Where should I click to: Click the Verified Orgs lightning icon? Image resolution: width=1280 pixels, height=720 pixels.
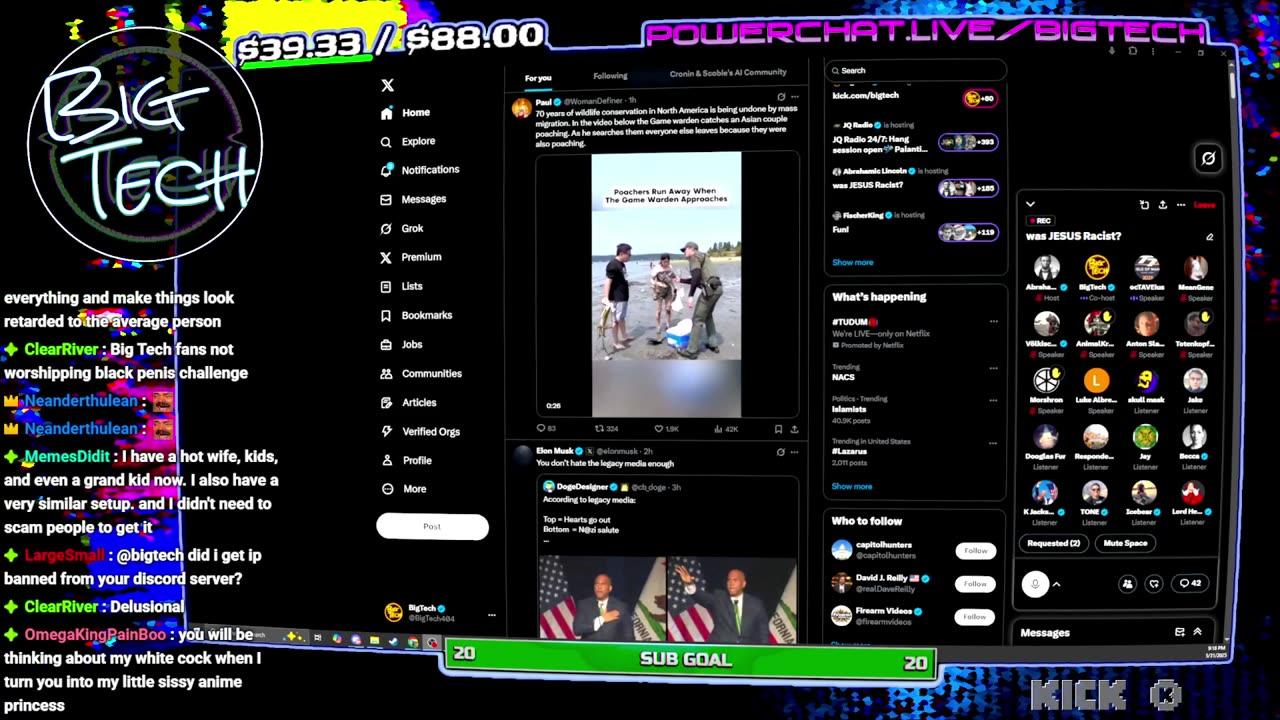(x=386, y=431)
